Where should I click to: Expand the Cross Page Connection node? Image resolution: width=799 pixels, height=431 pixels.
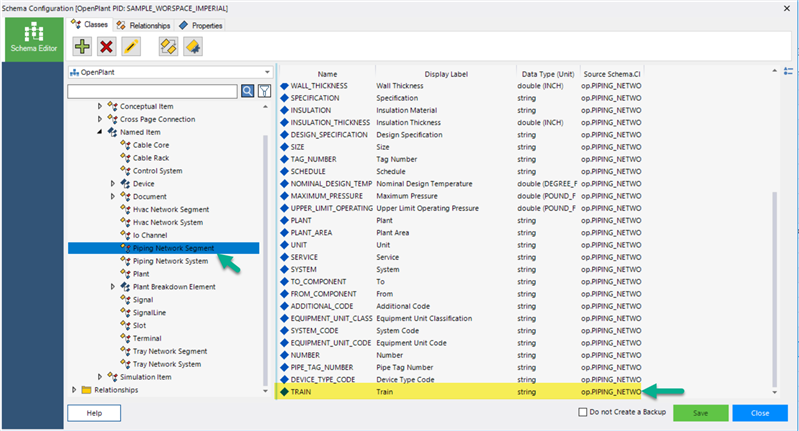pos(100,119)
